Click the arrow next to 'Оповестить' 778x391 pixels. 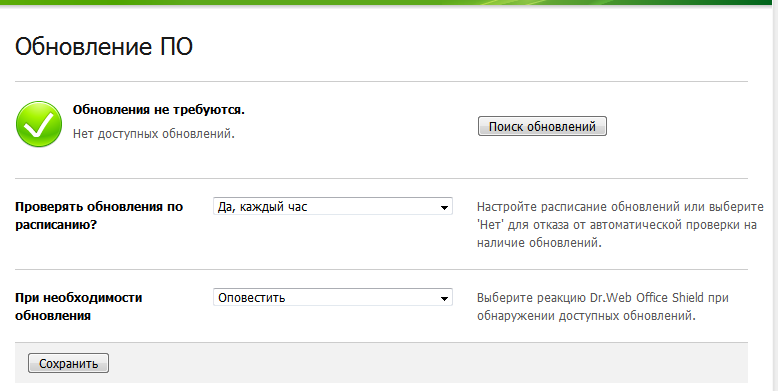pyautogui.click(x=444, y=298)
